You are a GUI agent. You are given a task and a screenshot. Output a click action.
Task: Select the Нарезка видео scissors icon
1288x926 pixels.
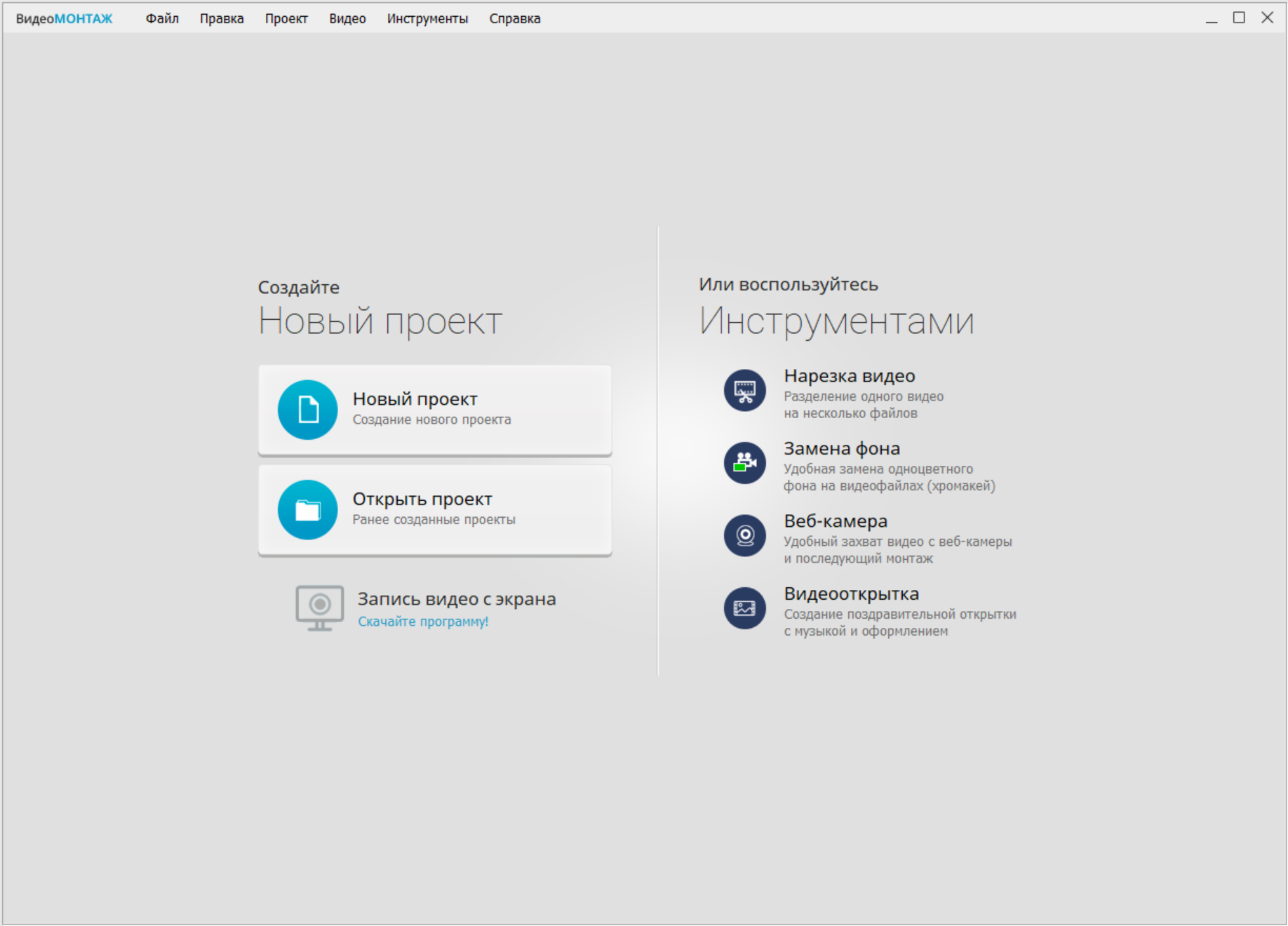click(x=745, y=390)
